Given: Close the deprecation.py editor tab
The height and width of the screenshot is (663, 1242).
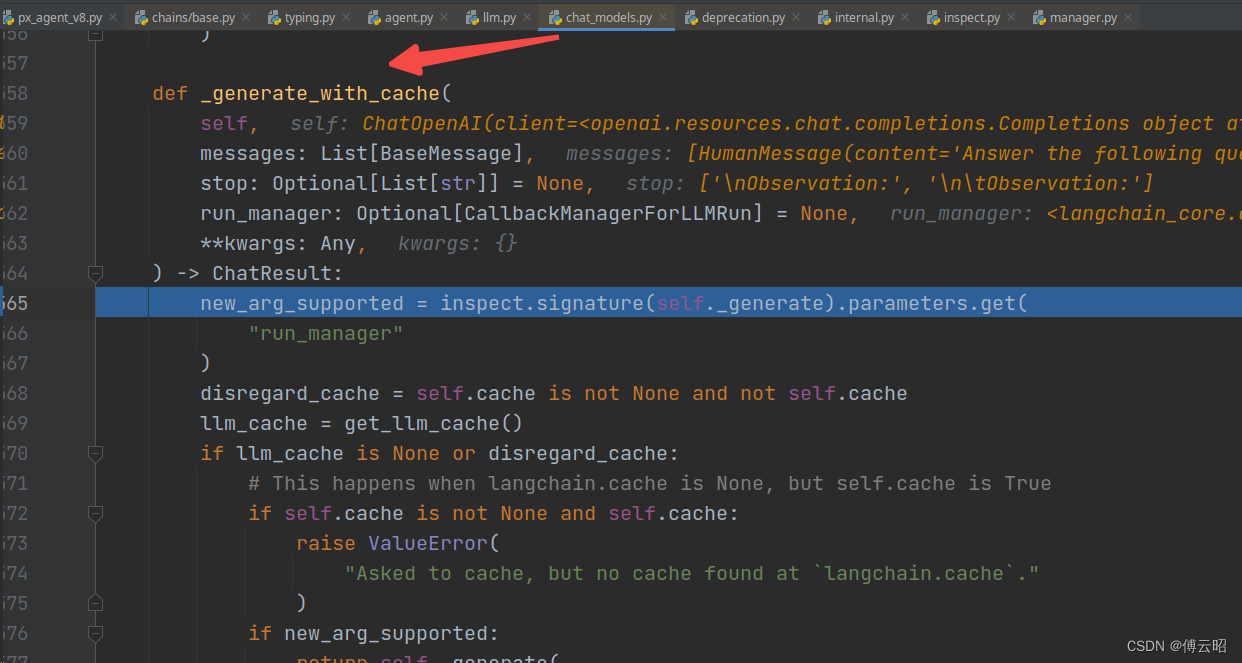Looking at the screenshot, I should click(799, 18).
